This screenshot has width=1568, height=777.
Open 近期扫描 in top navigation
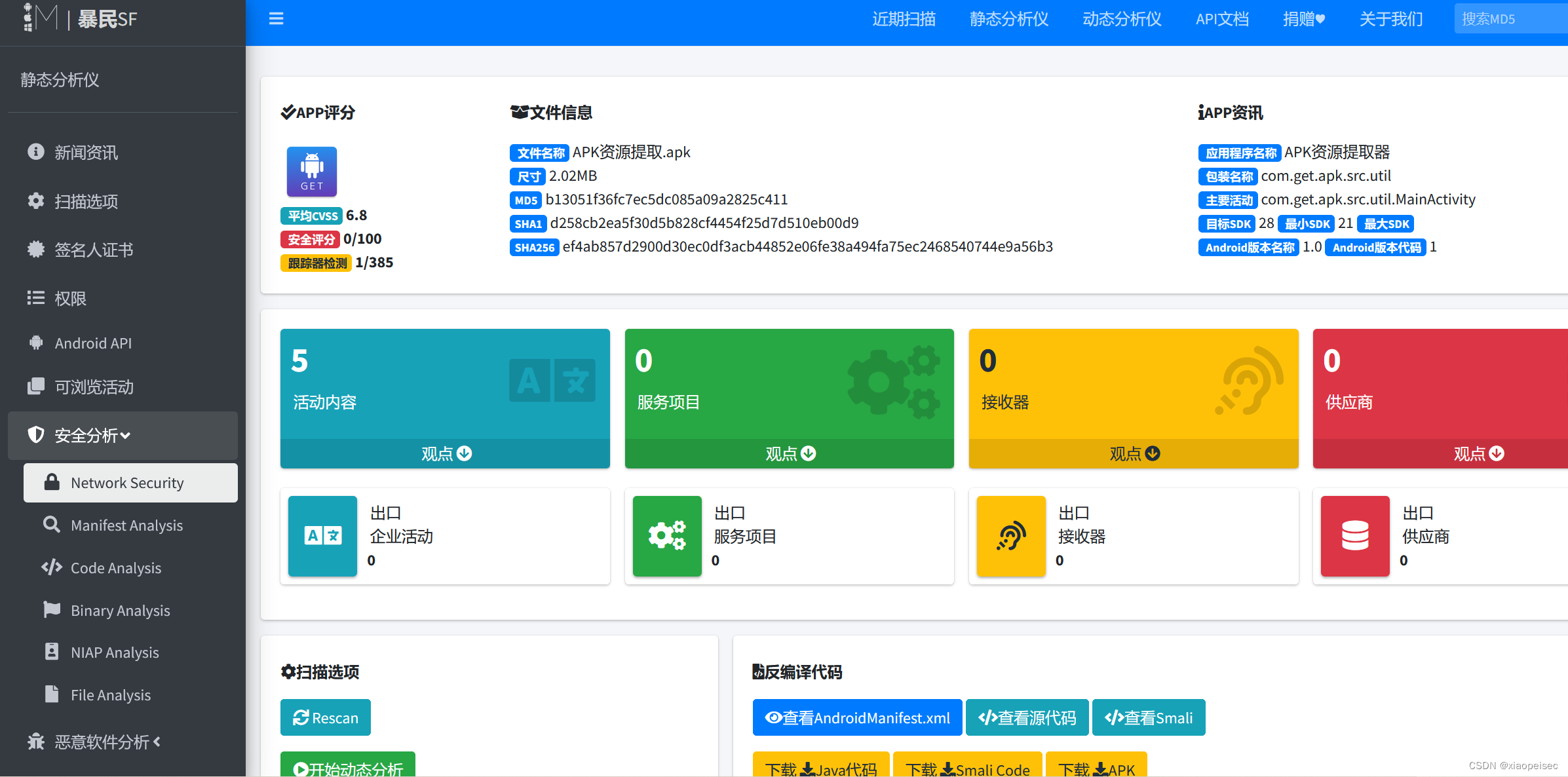904,19
